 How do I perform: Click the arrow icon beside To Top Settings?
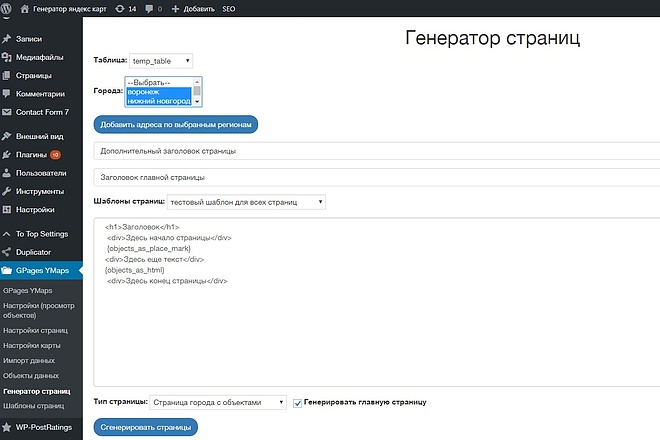coord(6,234)
